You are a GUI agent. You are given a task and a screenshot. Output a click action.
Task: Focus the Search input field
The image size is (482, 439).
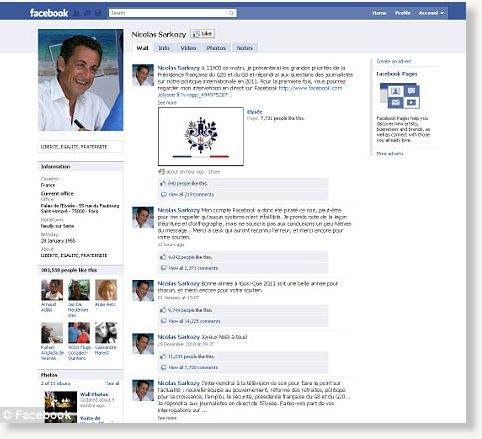tap(168, 13)
